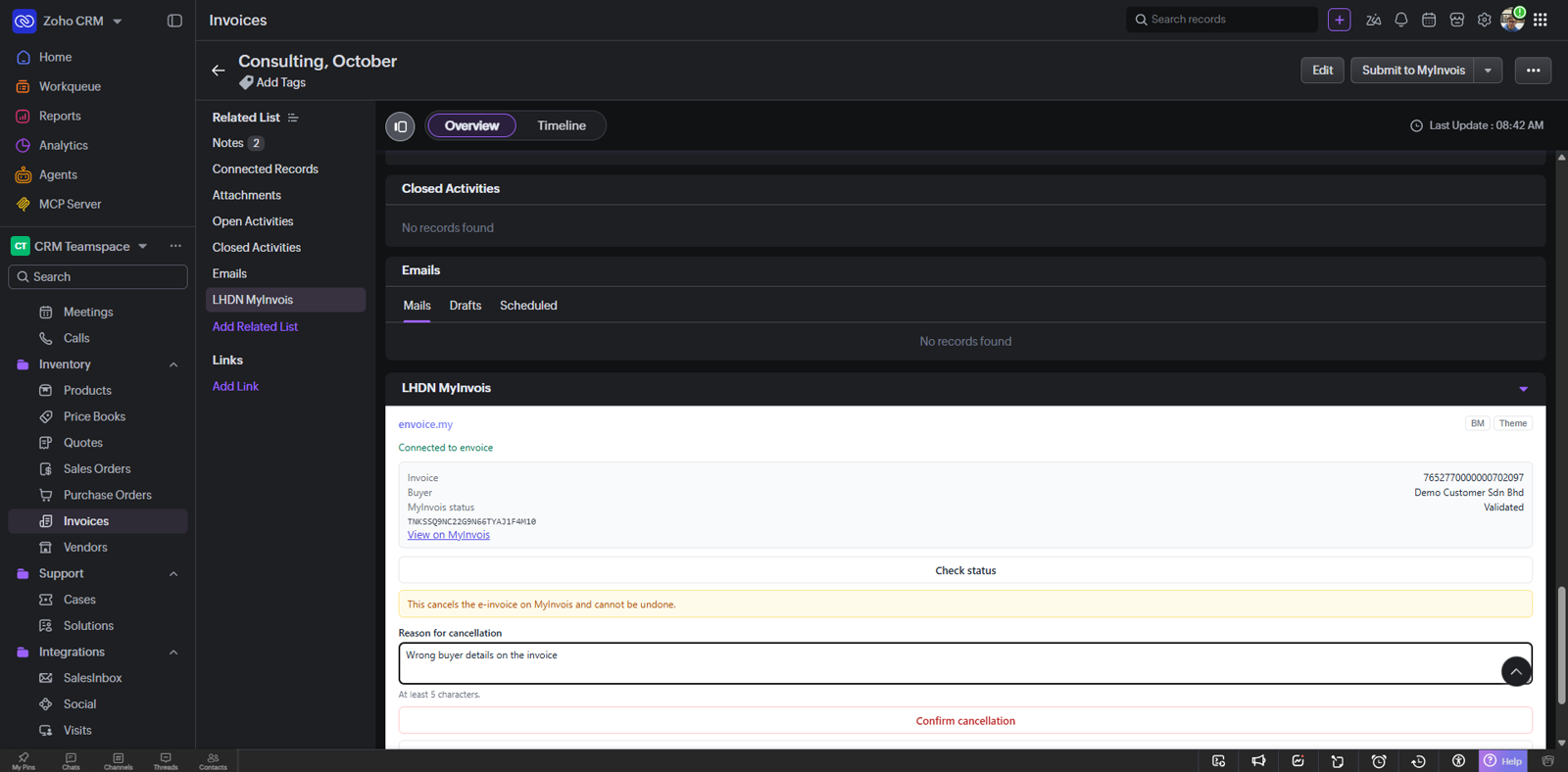The width and height of the screenshot is (1568, 772).
Task: Open the CRM Teamspace dropdown arrow
Action: pyautogui.click(x=143, y=246)
